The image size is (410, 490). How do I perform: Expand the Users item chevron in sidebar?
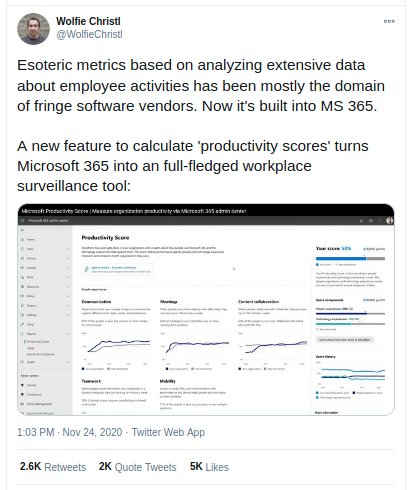click(x=68, y=249)
